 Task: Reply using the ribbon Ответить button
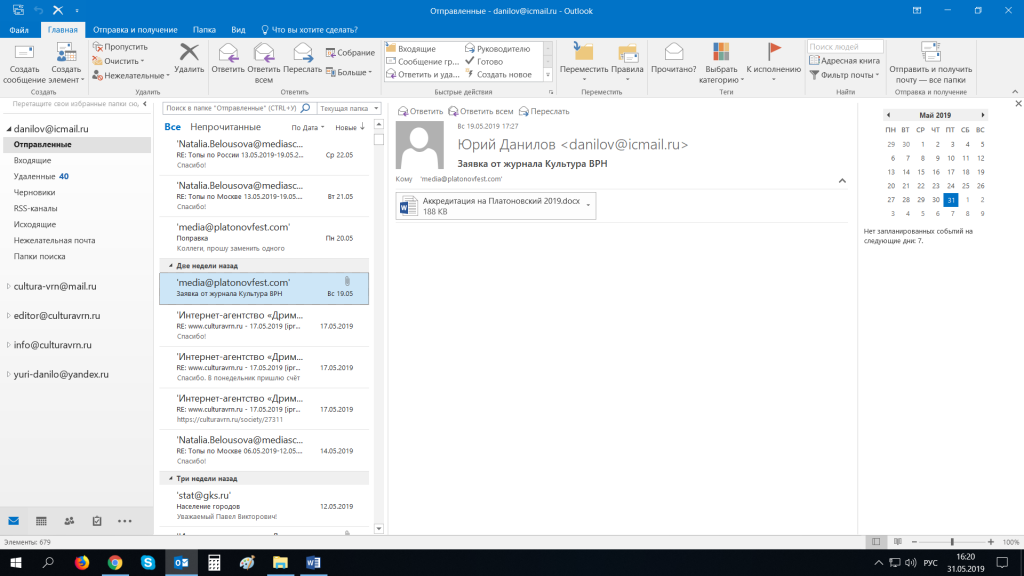click(228, 58)
